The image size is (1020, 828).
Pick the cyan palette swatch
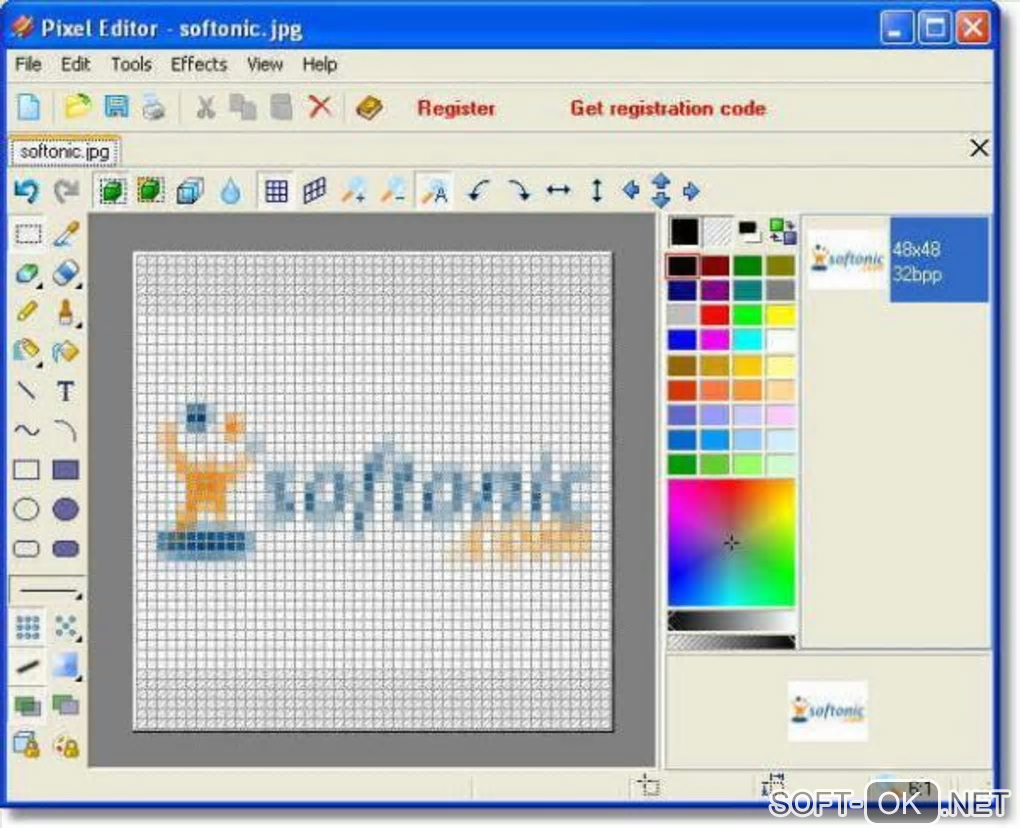point(747,340)
